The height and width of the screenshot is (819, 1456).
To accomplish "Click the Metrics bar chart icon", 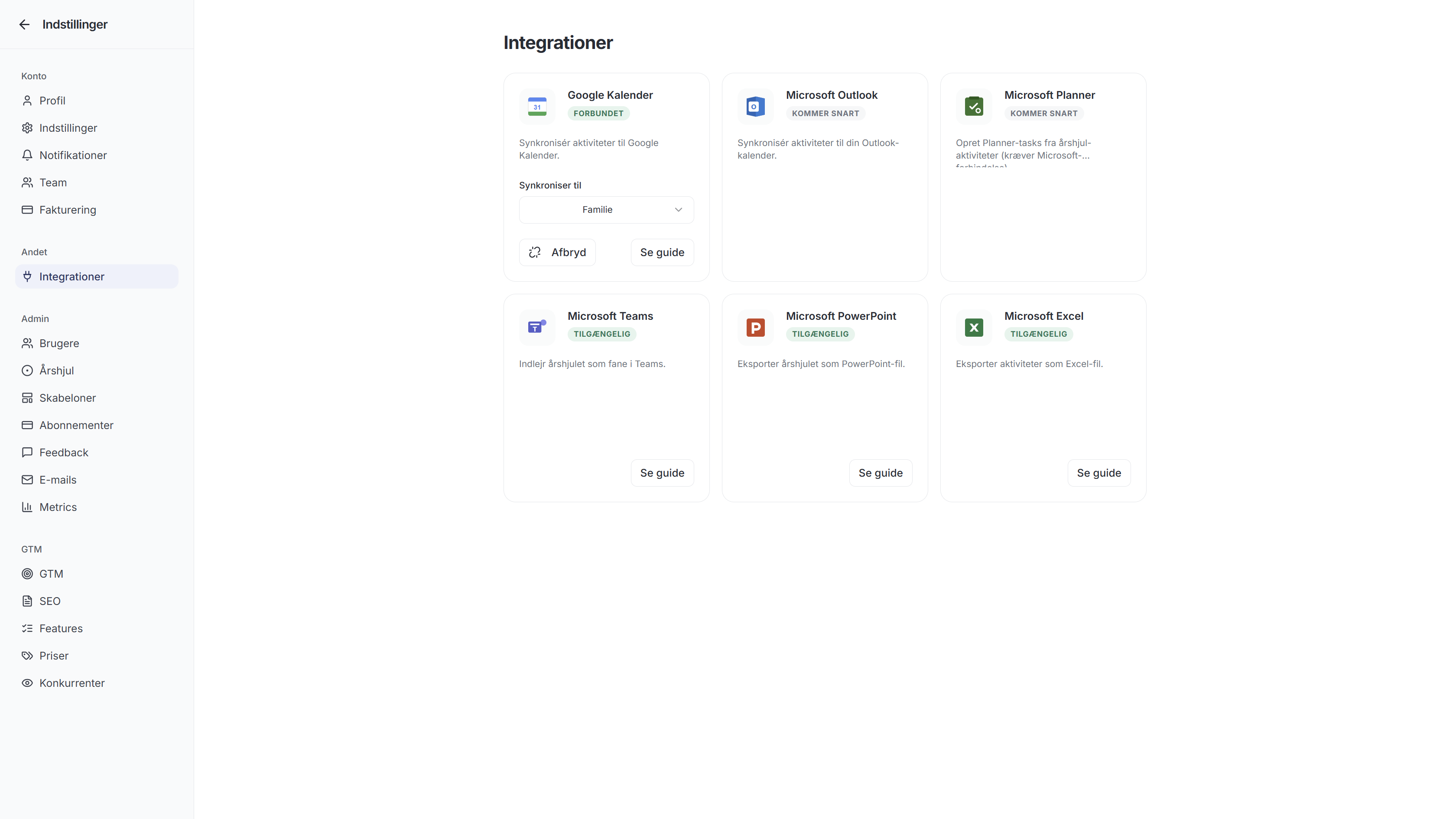I will point(27,507).
